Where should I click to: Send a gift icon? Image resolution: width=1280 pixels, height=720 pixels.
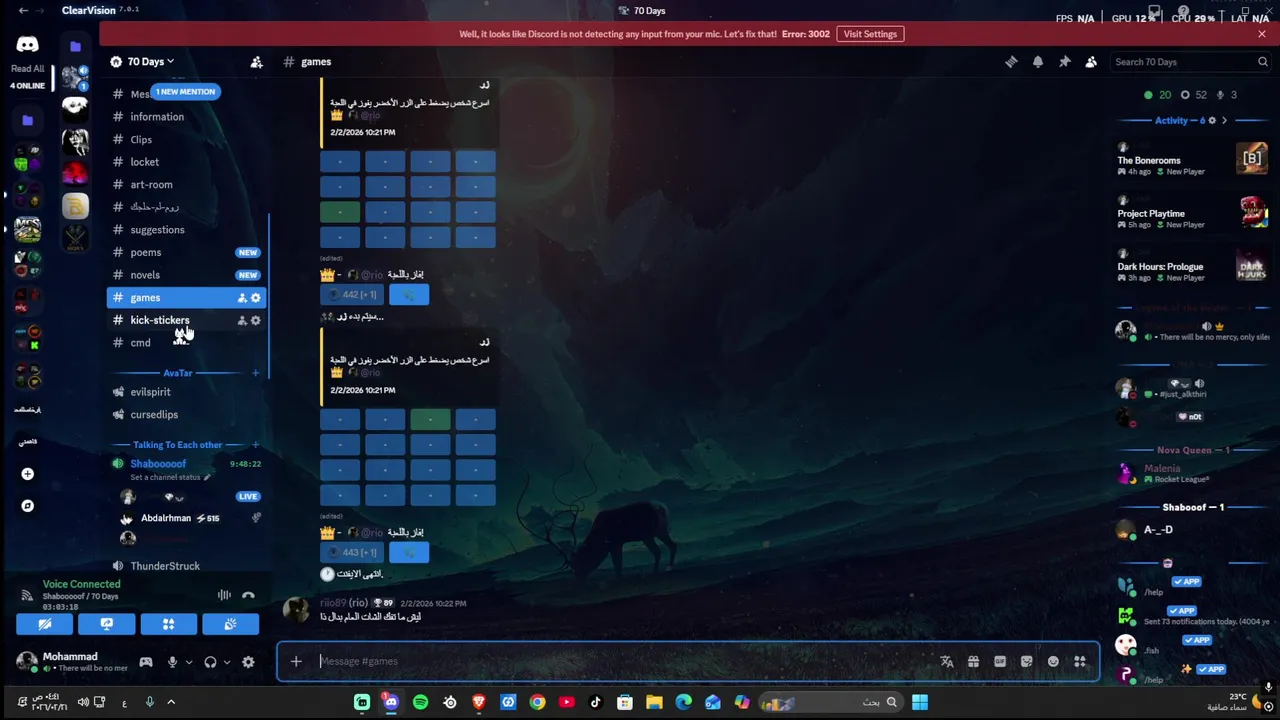click(973, 661)
